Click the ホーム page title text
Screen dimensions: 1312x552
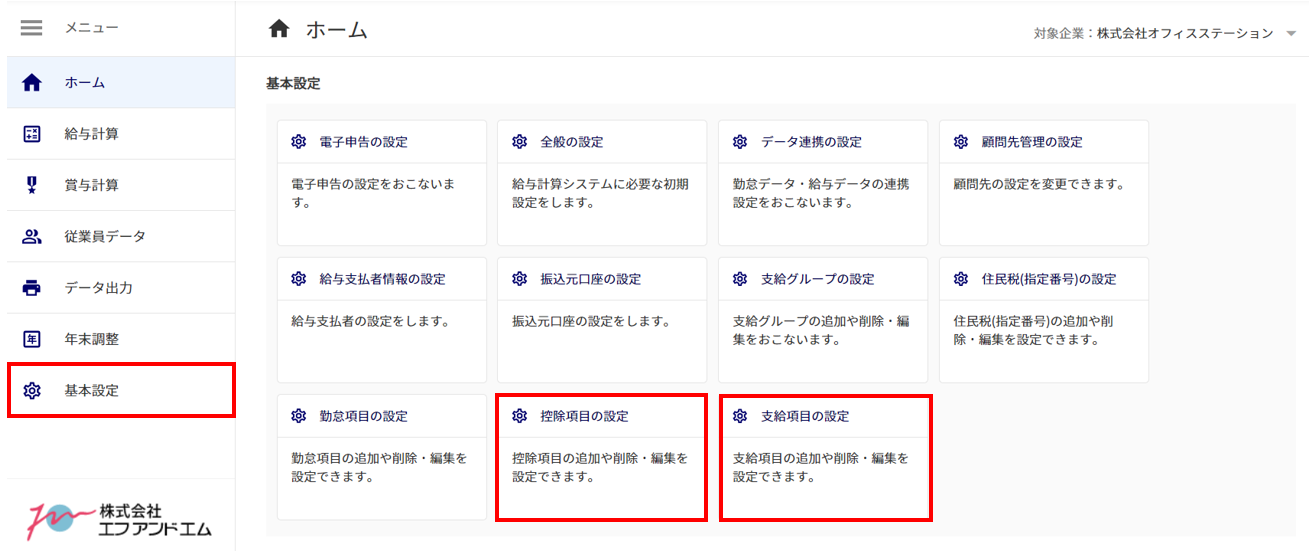tap(337, 30)
